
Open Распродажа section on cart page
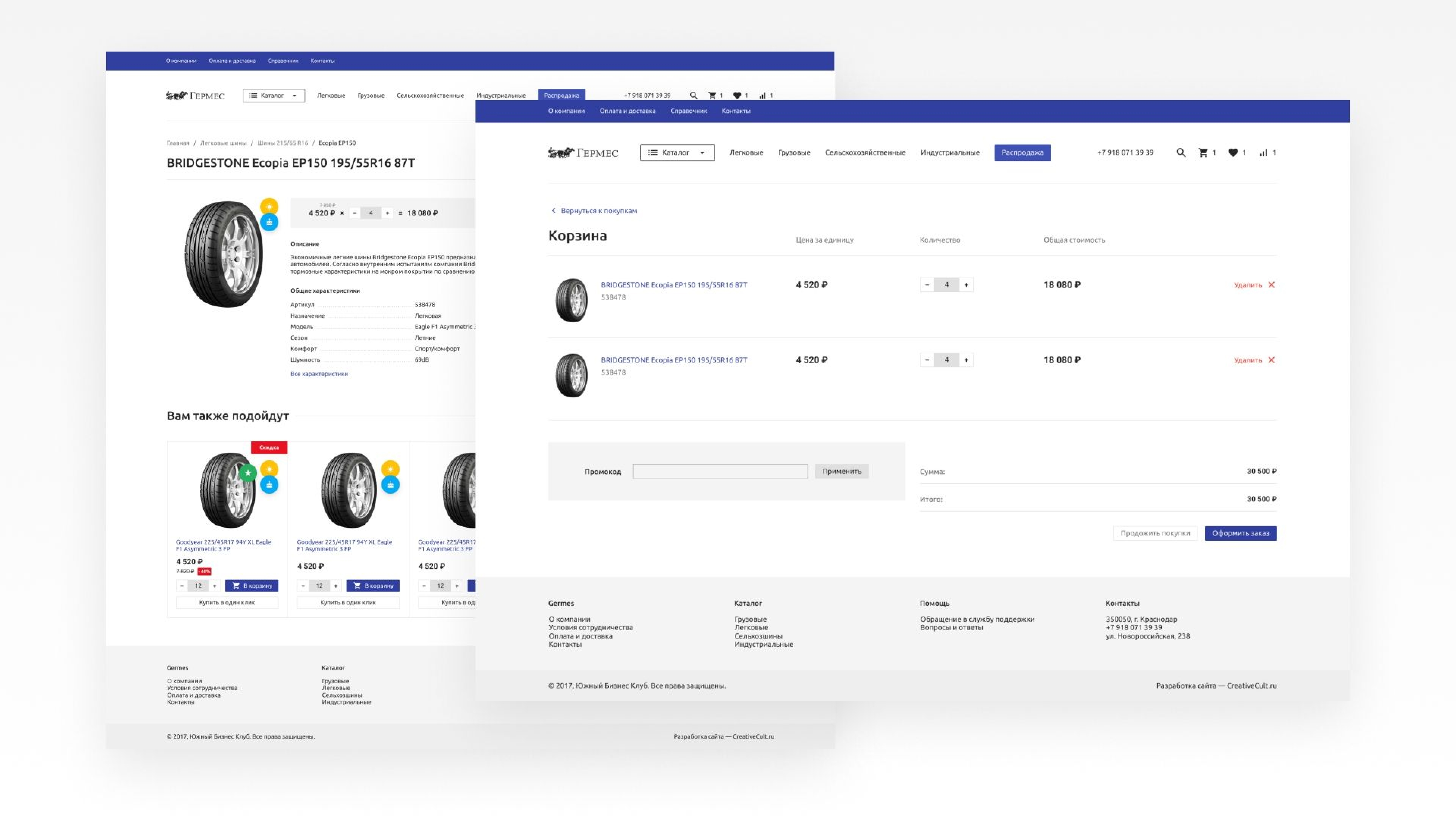coord(1023,152)
